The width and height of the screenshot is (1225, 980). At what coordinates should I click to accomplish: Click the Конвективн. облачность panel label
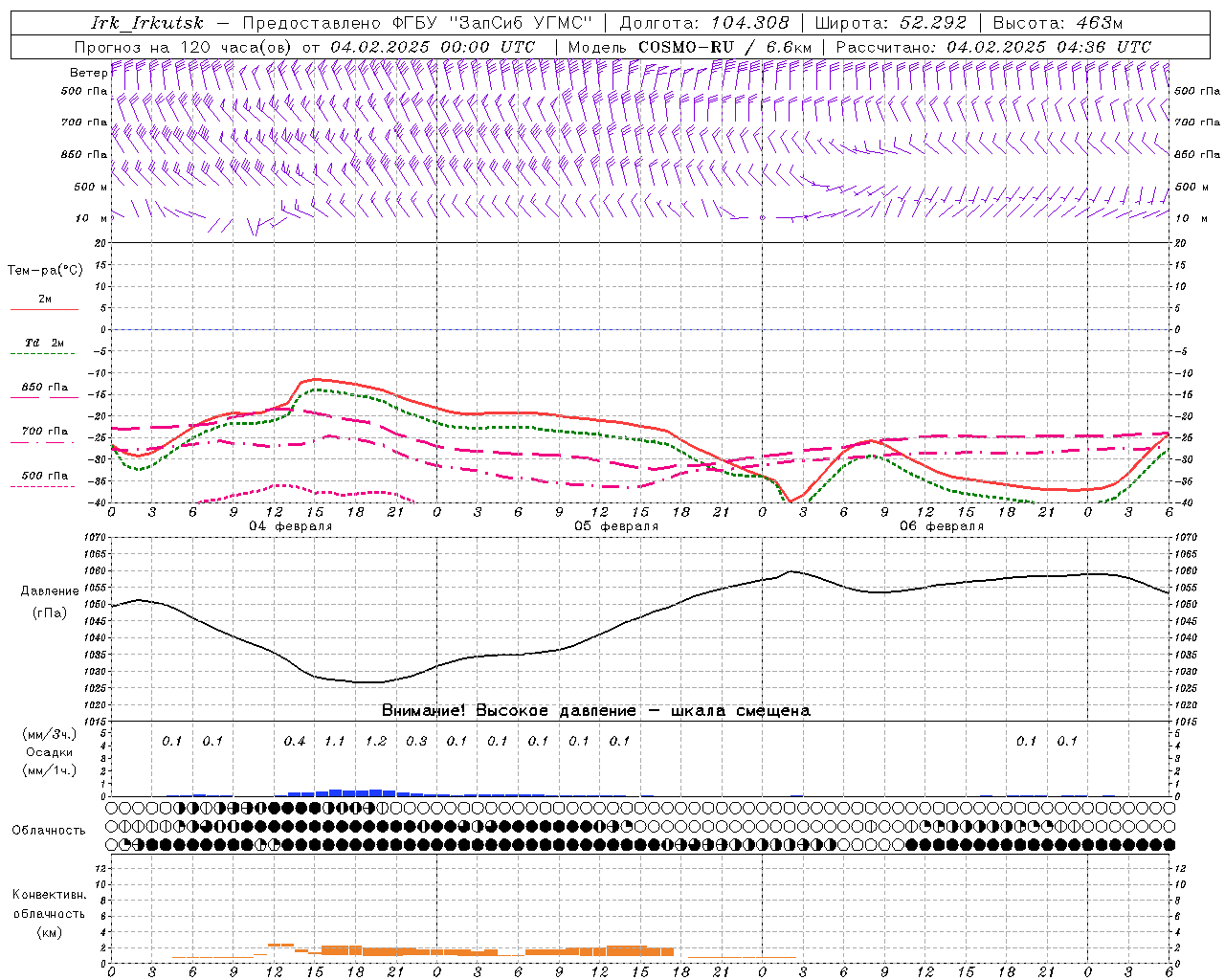(x=49, y=913)
